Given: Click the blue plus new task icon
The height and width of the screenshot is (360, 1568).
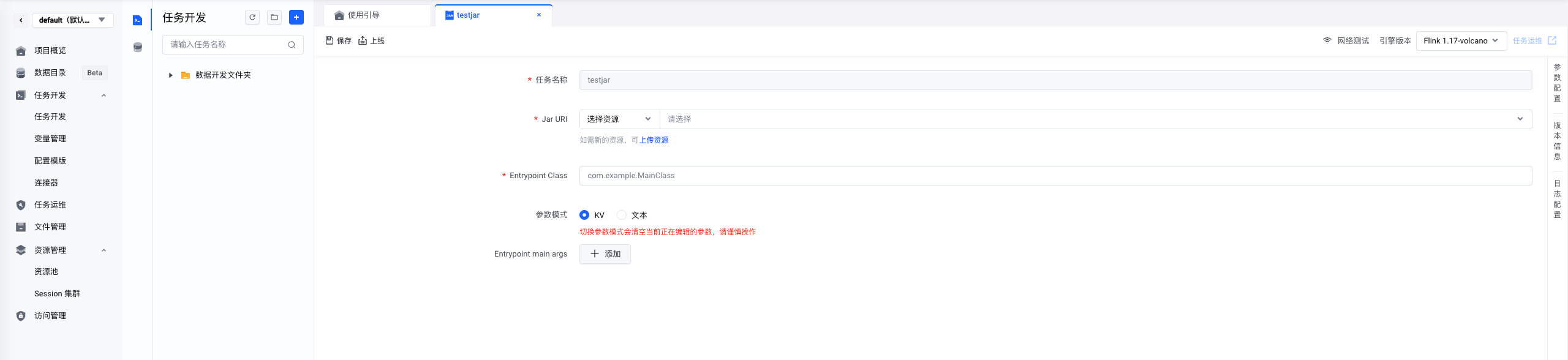Looking at the screenshot, I should pyautogui.click(x=296, y=17).
